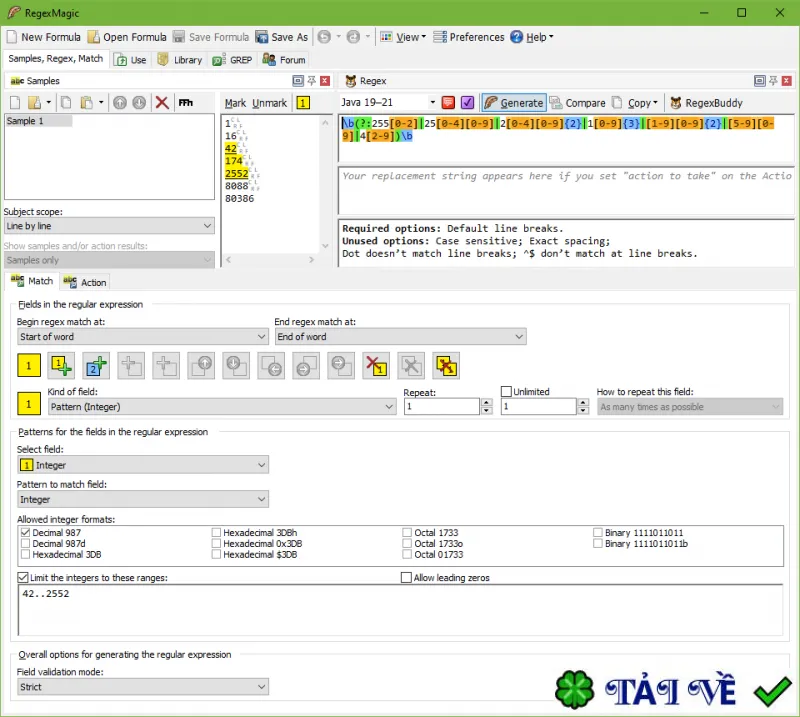Open the View menu
Image resolution: width=800 pixels, height=717 pixels.
[403, 37]
